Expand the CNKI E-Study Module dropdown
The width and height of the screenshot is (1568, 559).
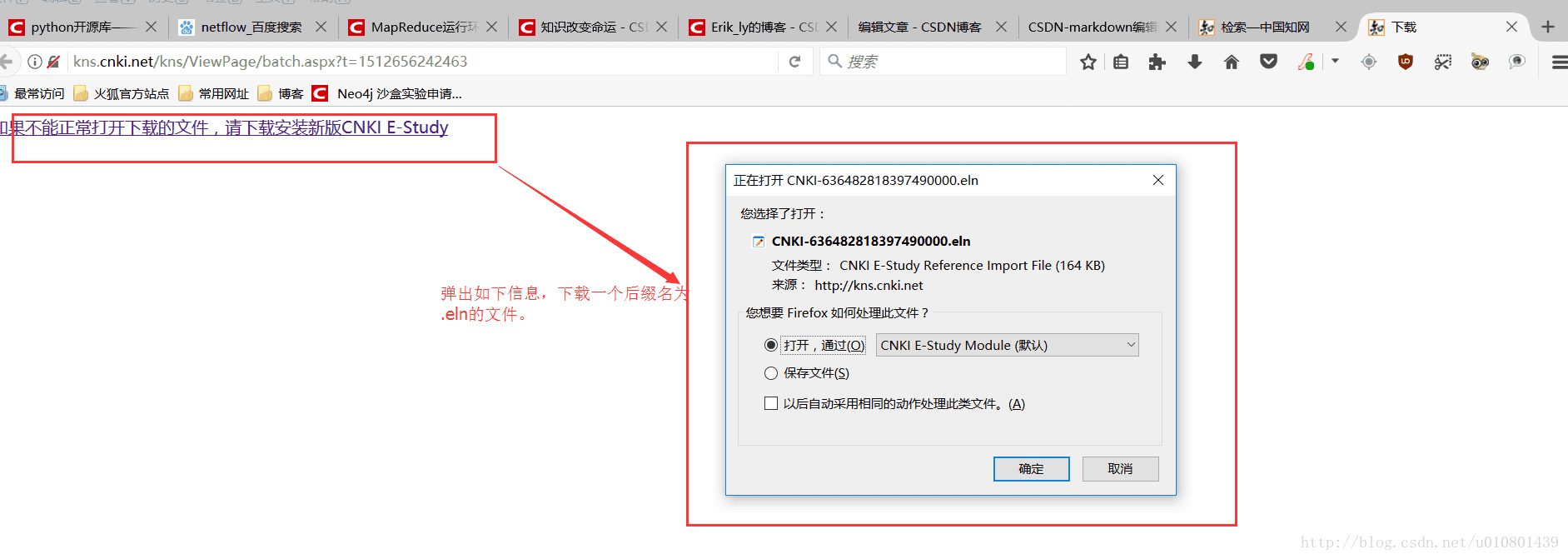(x=1007, y=345)
